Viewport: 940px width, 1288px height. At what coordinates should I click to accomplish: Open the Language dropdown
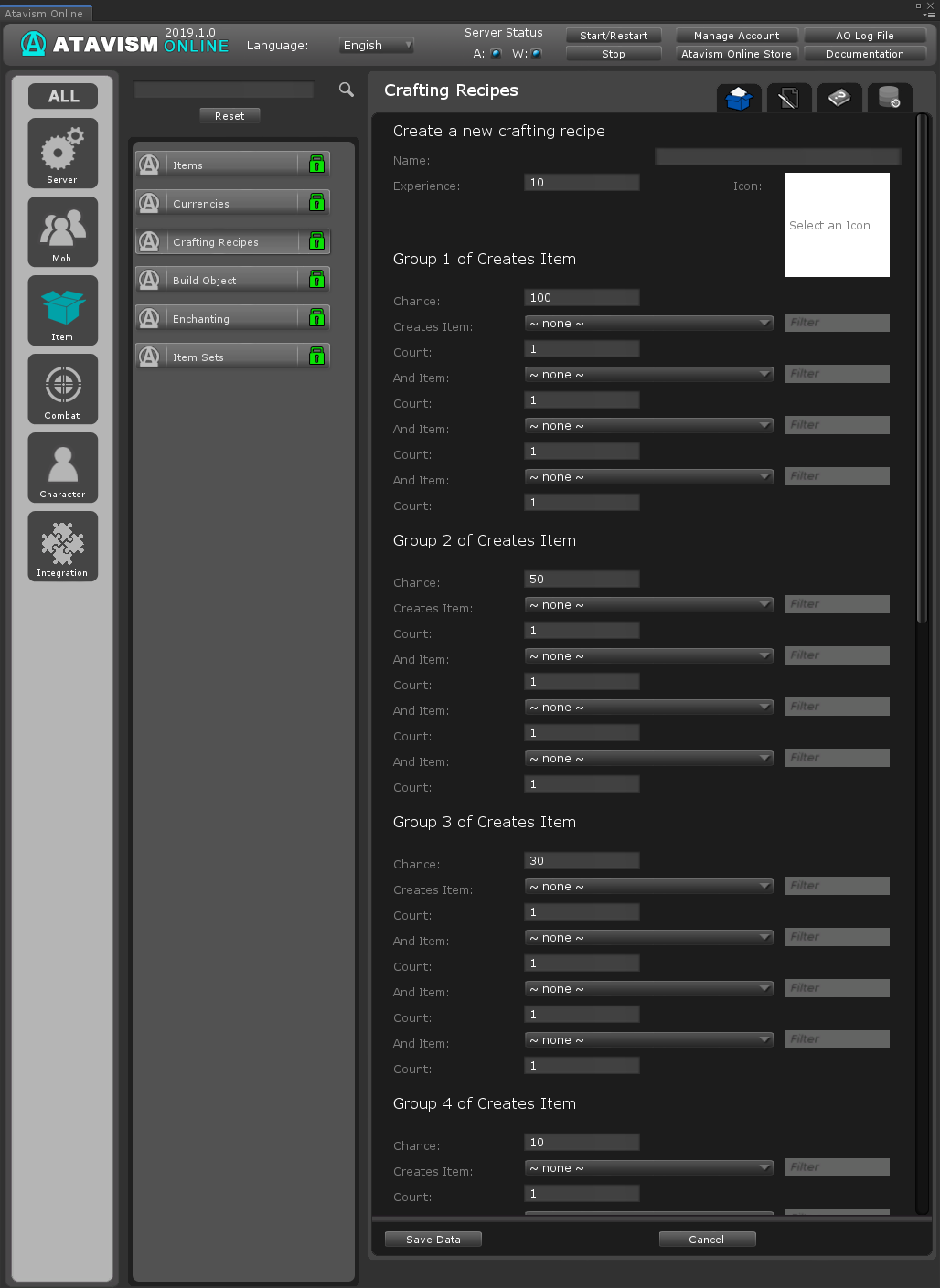click(378, 45)
